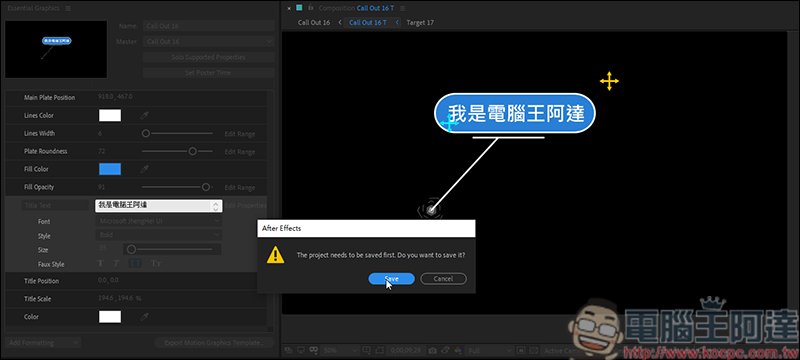This screenshot has width=800, height=360.
Task: Open the Composition panel menu icon
Action: [403, 8]
